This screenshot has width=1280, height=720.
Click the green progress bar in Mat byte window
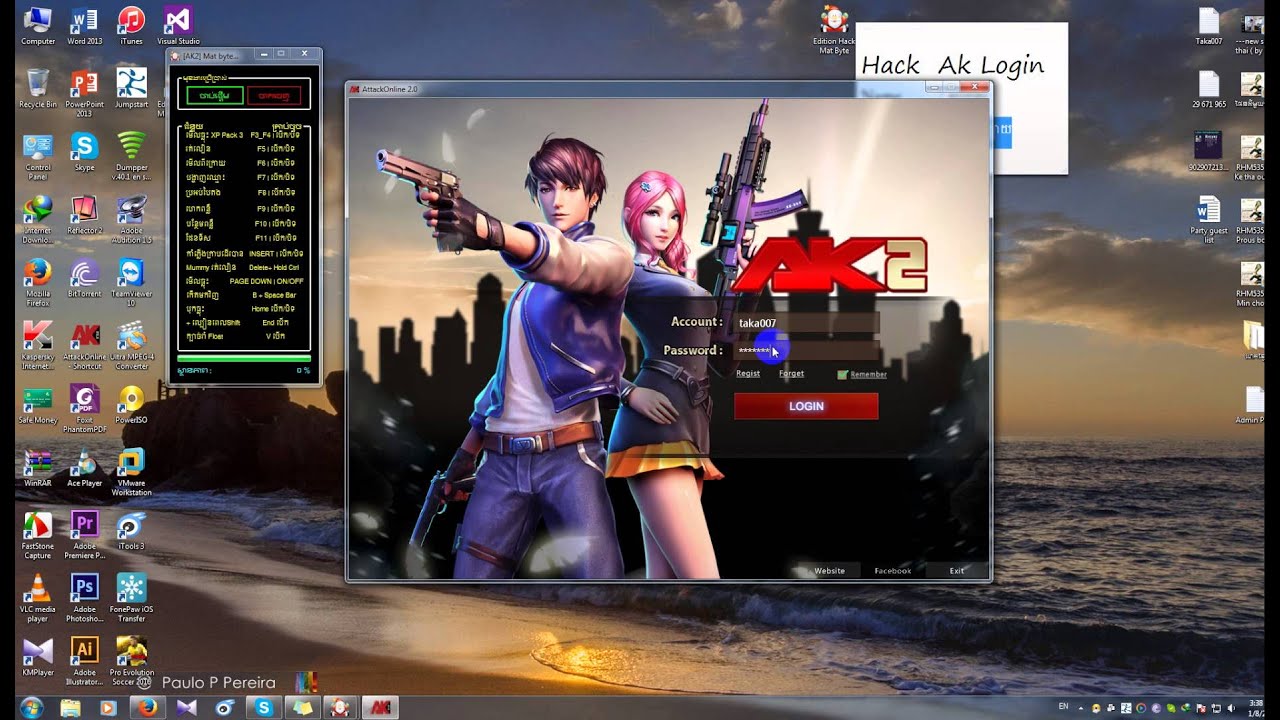pyautogui.click(x=244, y=358)
